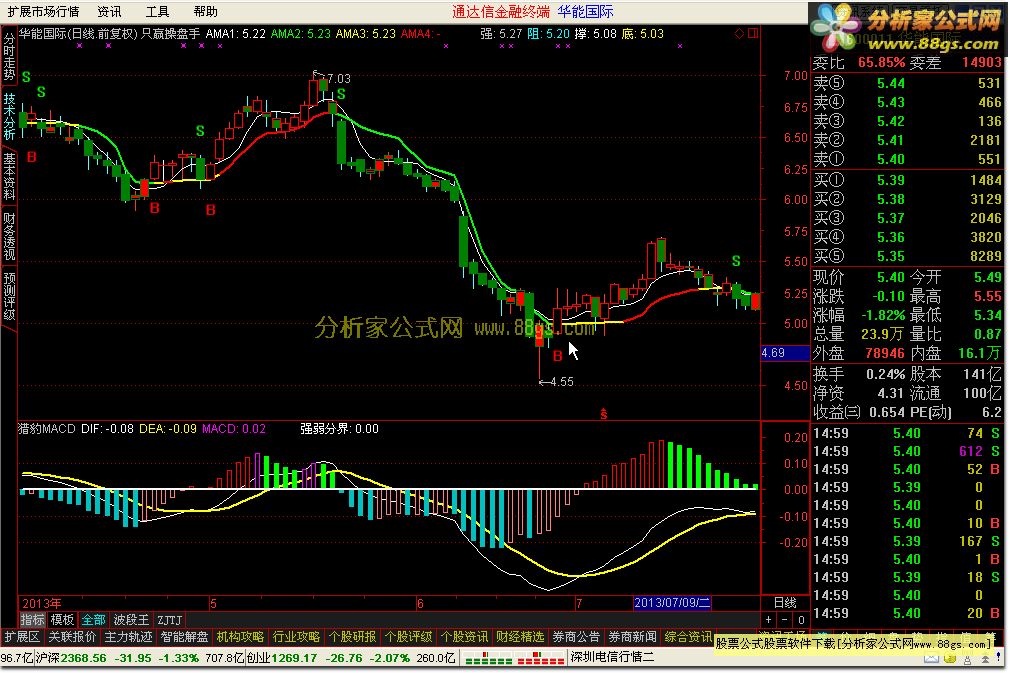The width and height of the screenshot is (1010, 673).
Task: Open the 综合资讯 tab
Action: tap(689, 637)
